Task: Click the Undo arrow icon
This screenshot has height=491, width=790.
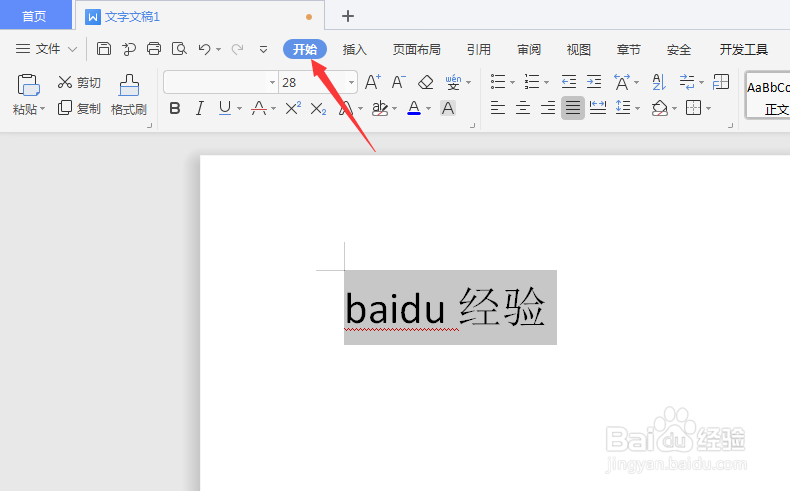Action: [x=204, y=49]
